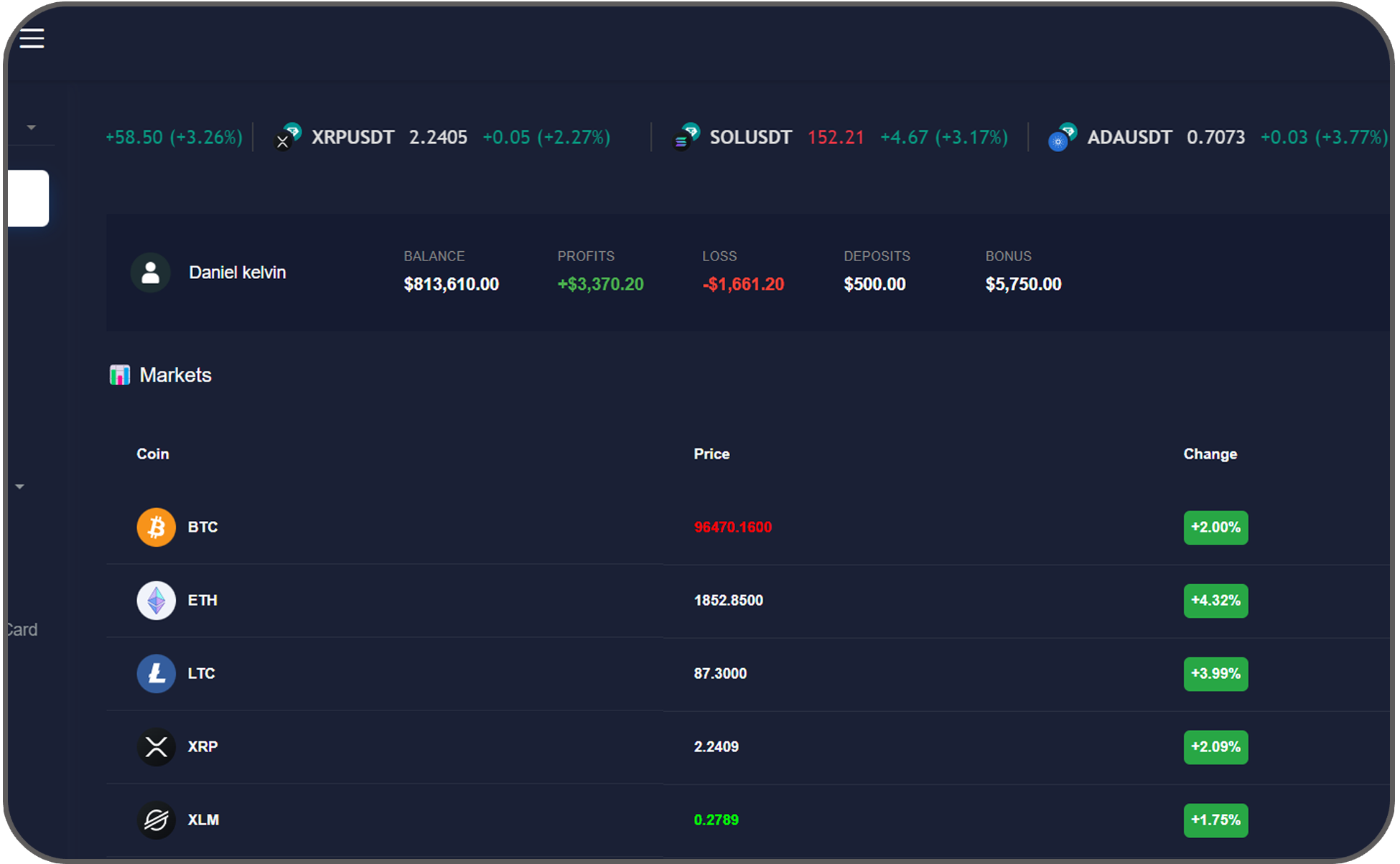The width and height of the screenshot is (1400, 864).
Task: Select the white sidebar tab
Action: [28, 198]
